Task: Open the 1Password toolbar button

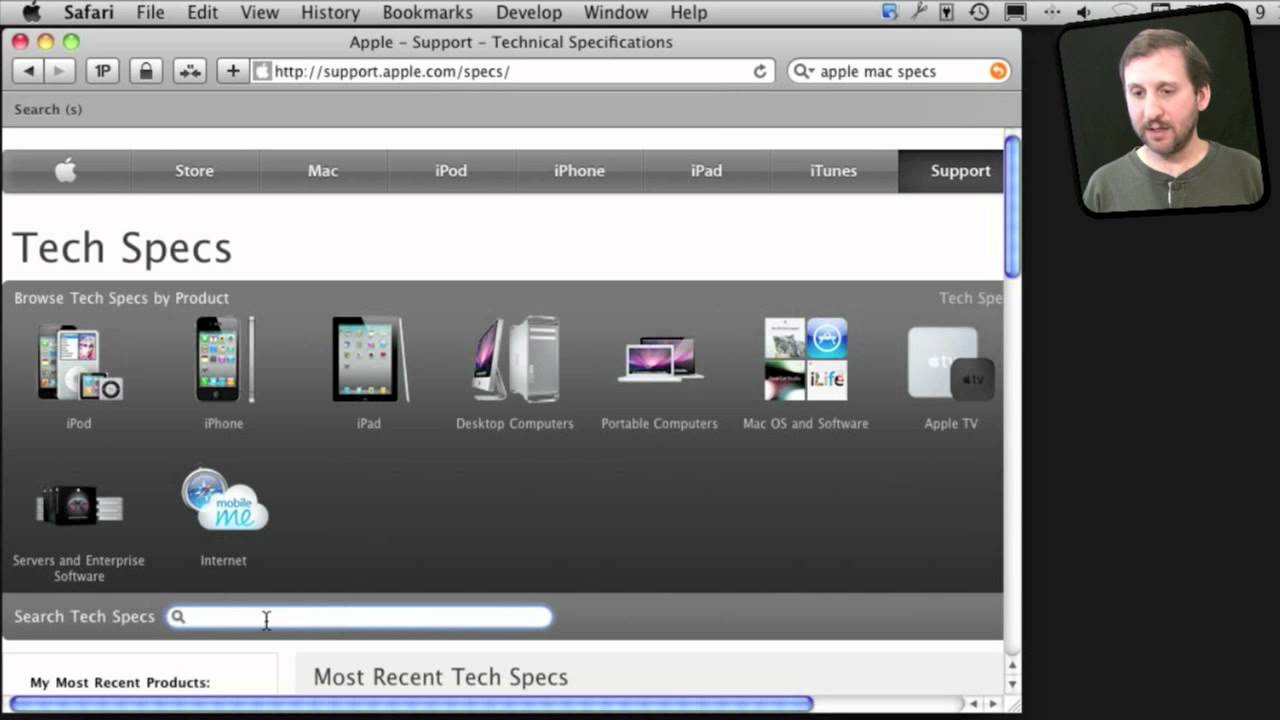Action: (x=102, y=71)
